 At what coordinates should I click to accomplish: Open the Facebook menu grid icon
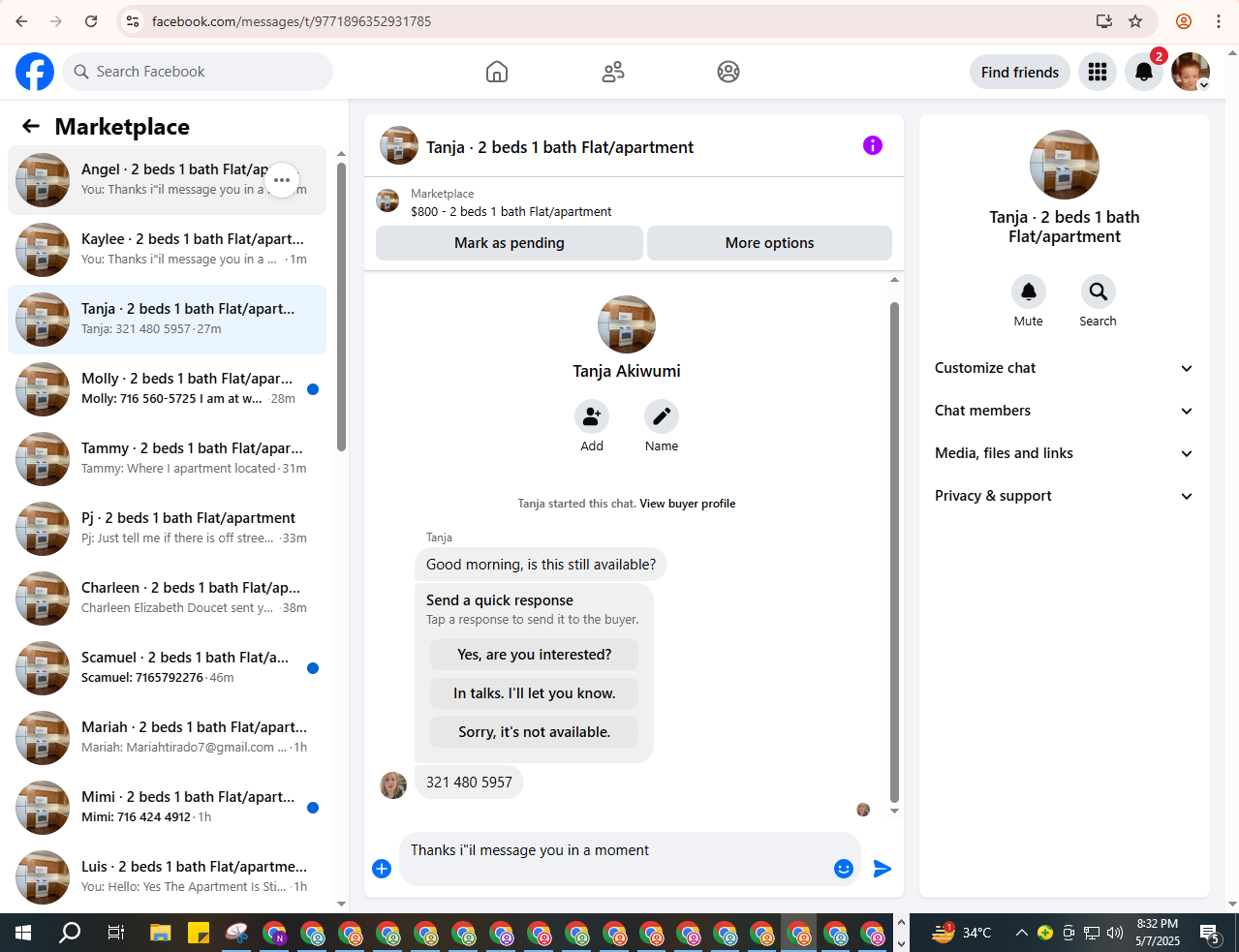click(x=1098, y=72)
